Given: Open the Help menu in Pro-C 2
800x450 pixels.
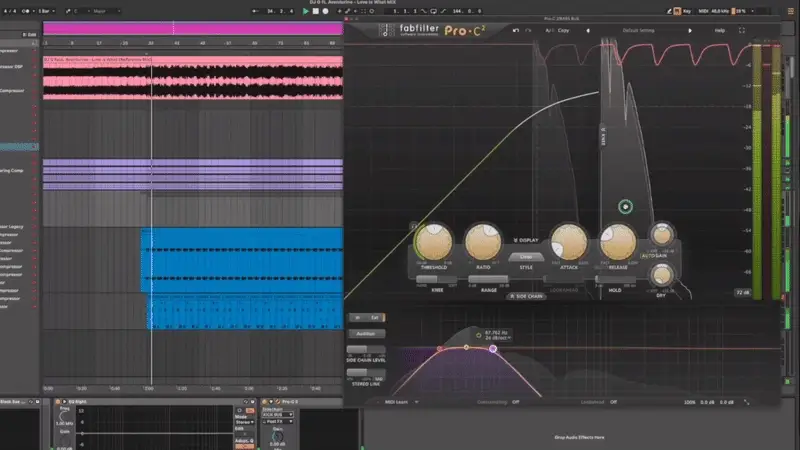Looking at the screenshot, I should [719, 31].
